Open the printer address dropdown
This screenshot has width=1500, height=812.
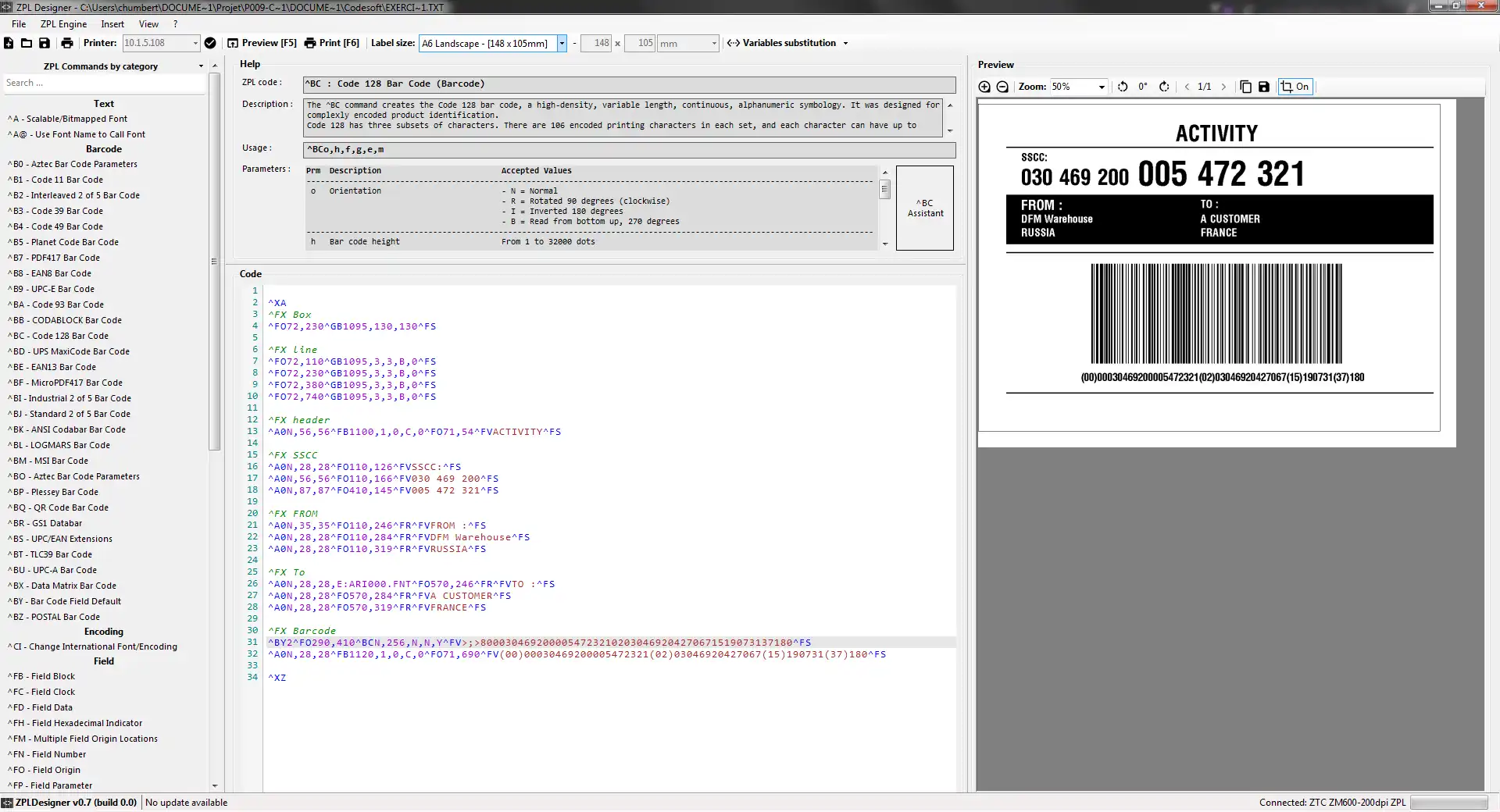point(195,43)
